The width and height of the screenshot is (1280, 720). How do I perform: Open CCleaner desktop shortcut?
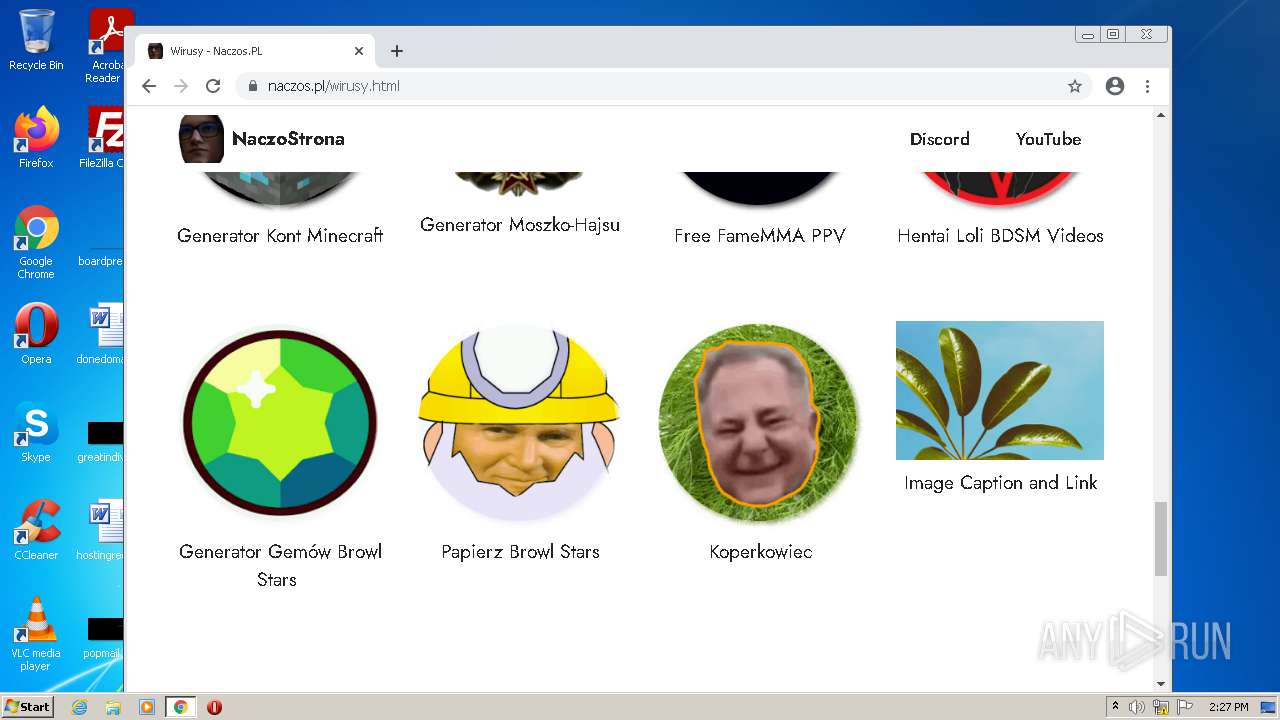(x=36, y=530)
